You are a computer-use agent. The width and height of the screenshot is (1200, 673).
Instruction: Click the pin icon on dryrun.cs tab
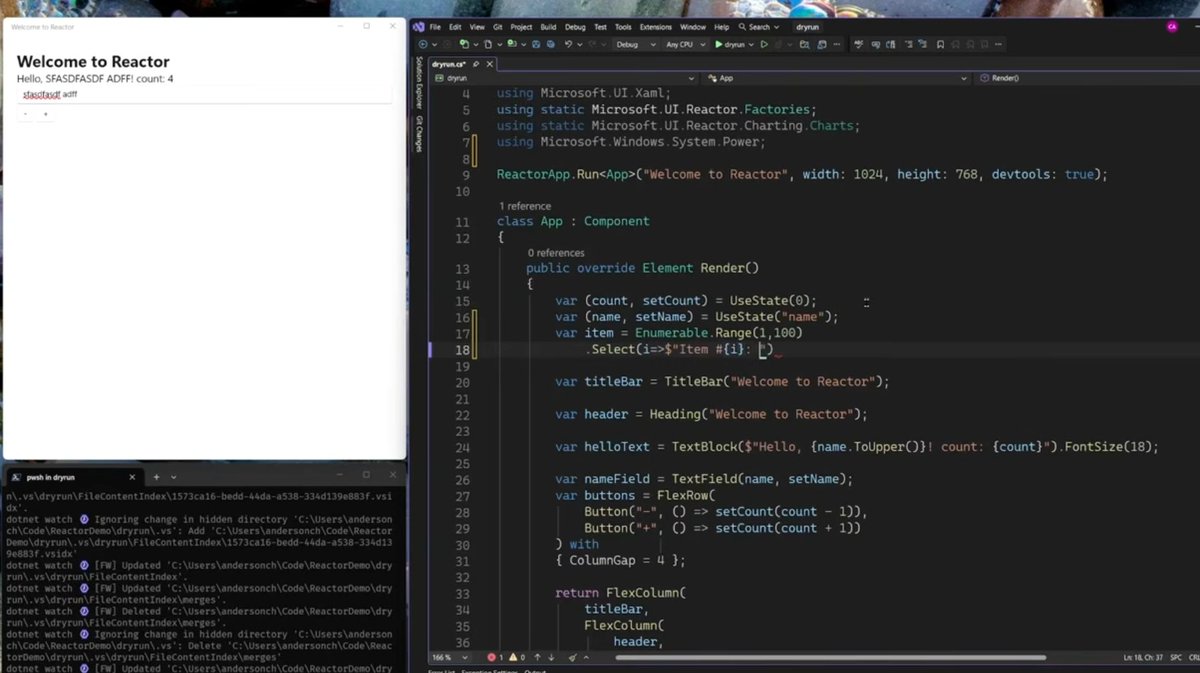click(476, 64)
